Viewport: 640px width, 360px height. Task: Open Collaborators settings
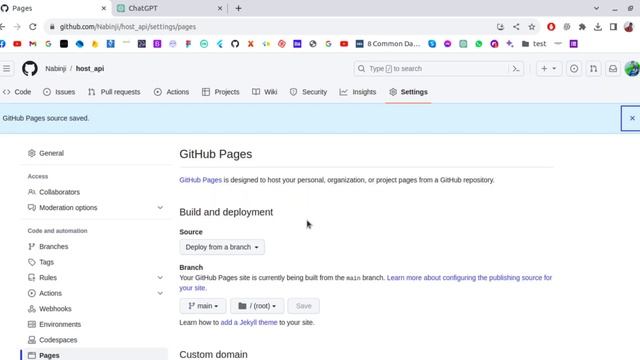tap(59, 192)
